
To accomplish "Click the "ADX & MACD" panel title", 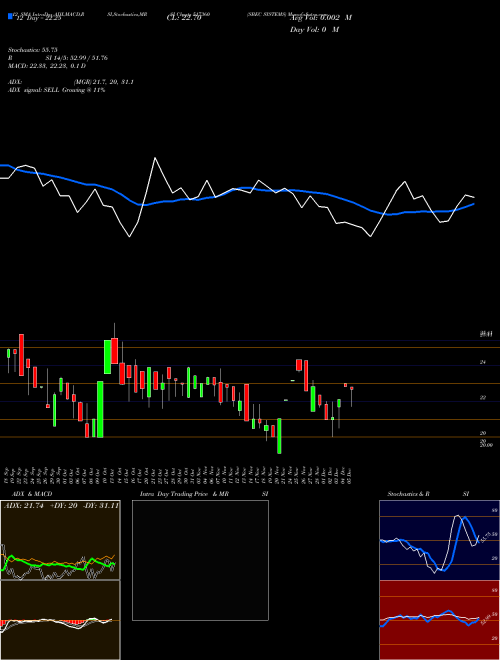I will pos(32,494).
